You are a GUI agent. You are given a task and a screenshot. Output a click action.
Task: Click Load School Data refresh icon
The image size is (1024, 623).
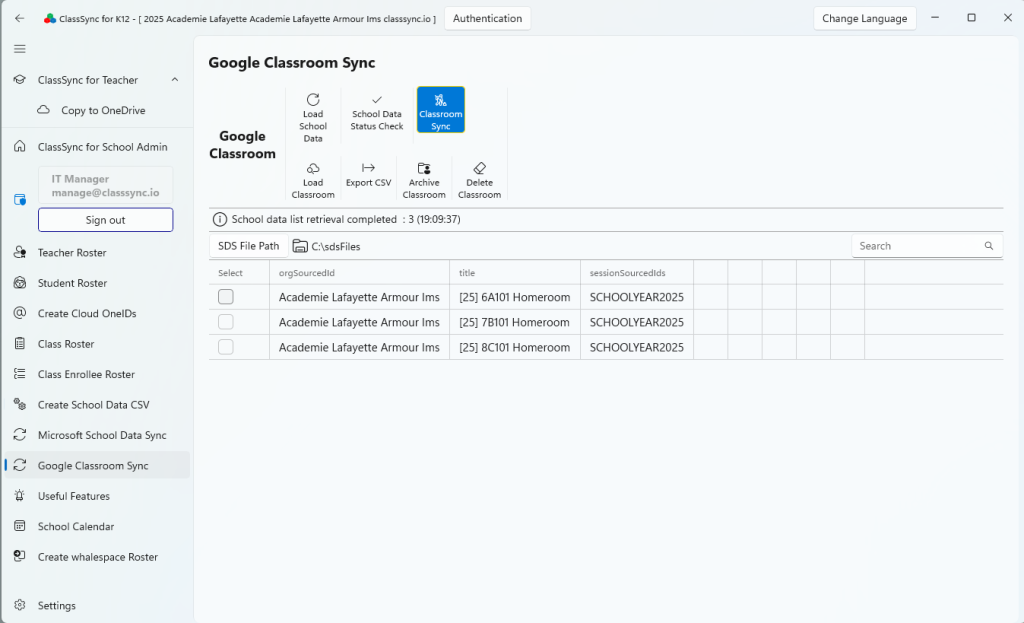tap(313, 99)
